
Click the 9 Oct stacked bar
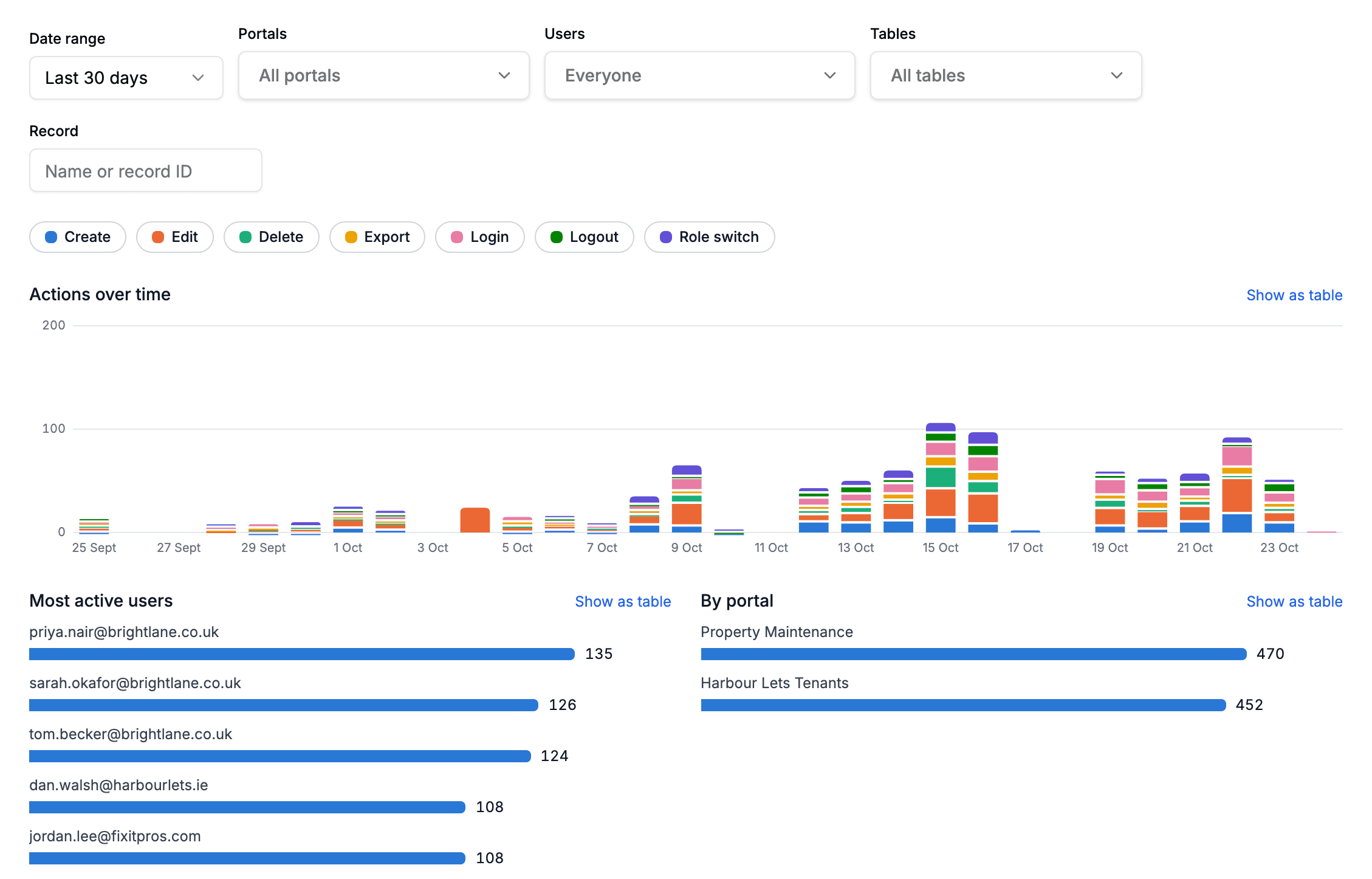click(x=687, y=499)
